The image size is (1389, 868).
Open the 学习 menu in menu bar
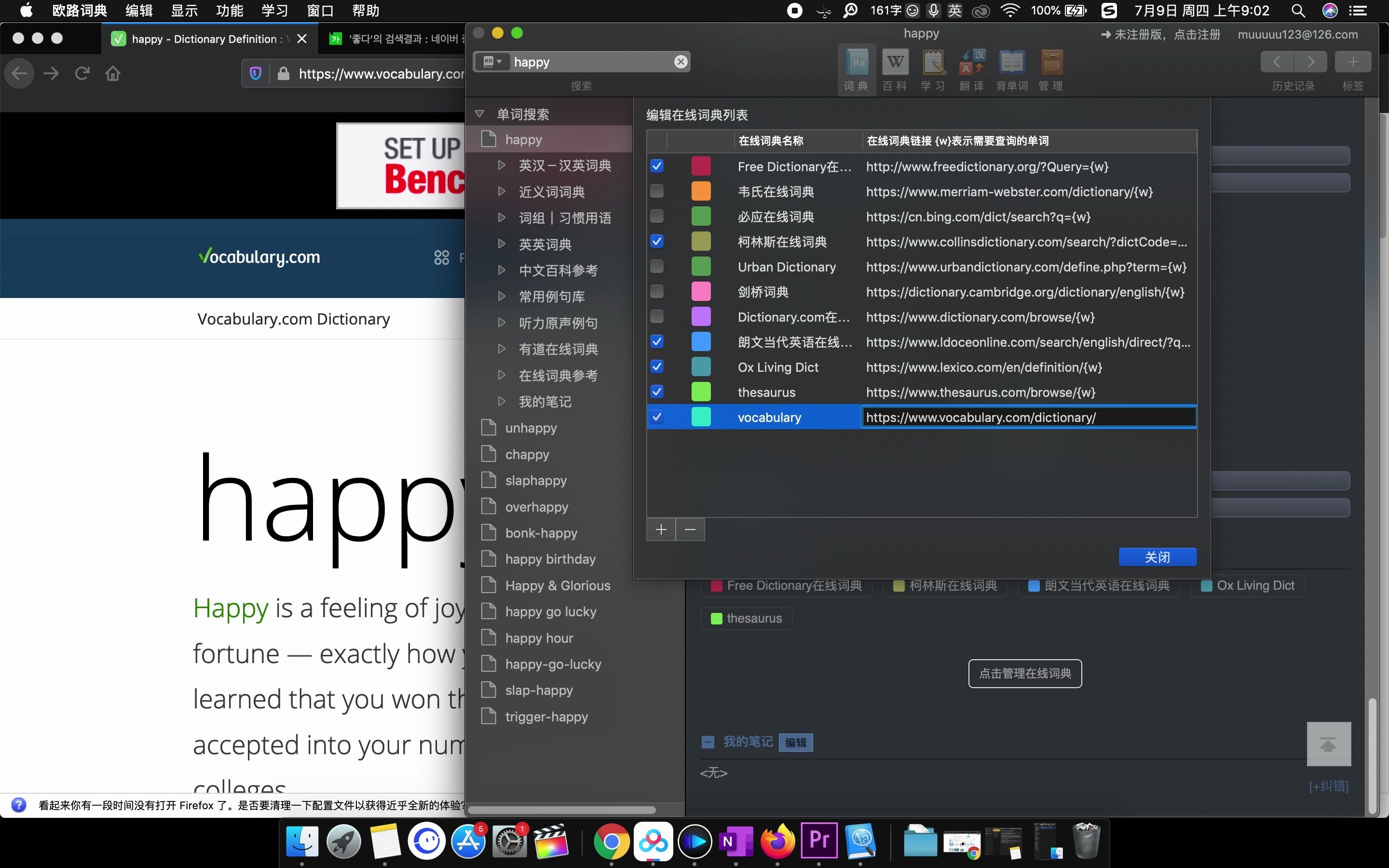coord(274,10)
